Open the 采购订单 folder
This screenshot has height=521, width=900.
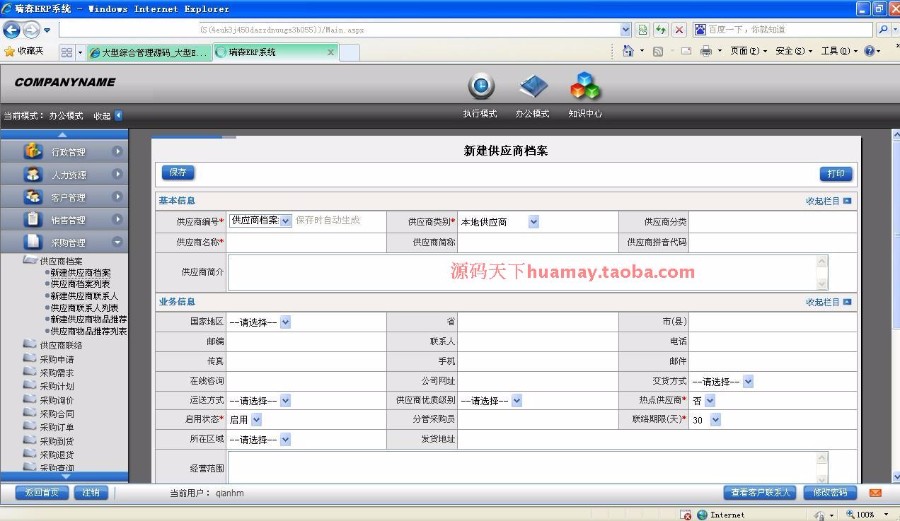[49, 427]
